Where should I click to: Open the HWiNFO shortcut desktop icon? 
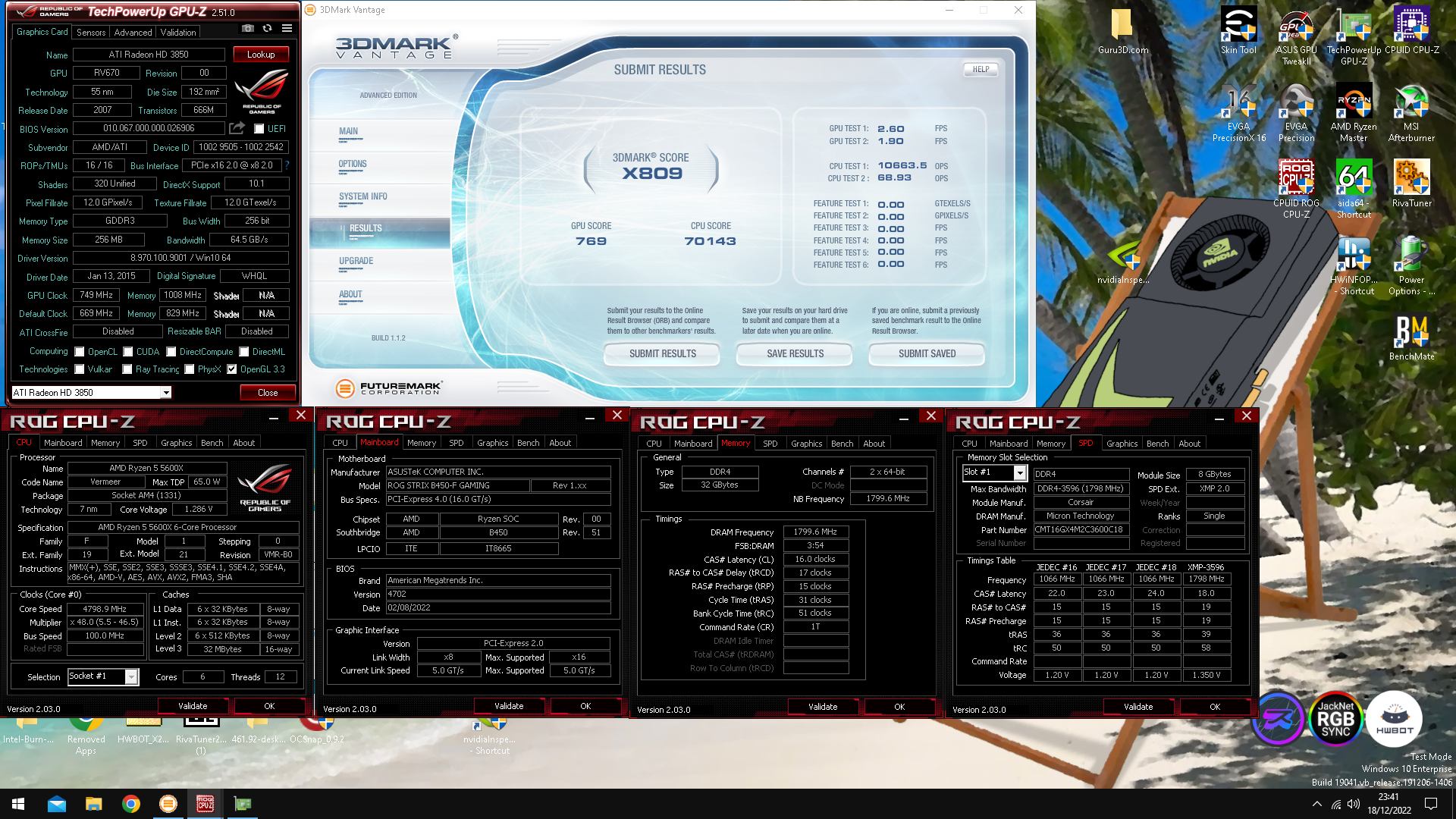[x=1354, y=267]
